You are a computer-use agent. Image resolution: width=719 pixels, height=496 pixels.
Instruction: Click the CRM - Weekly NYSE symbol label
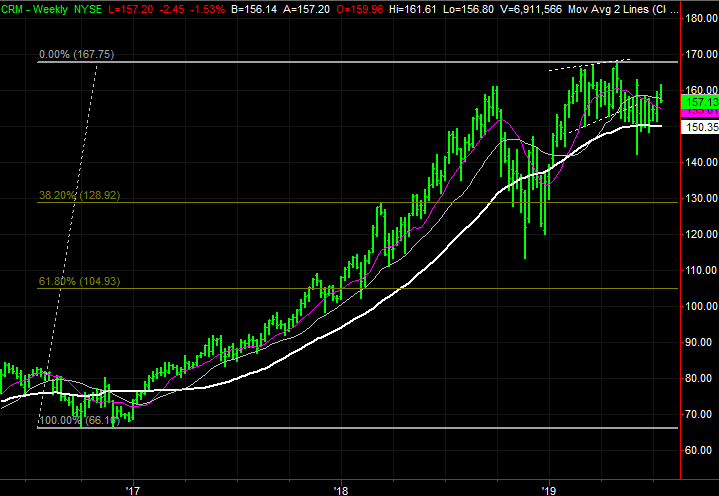pos(51,9)
